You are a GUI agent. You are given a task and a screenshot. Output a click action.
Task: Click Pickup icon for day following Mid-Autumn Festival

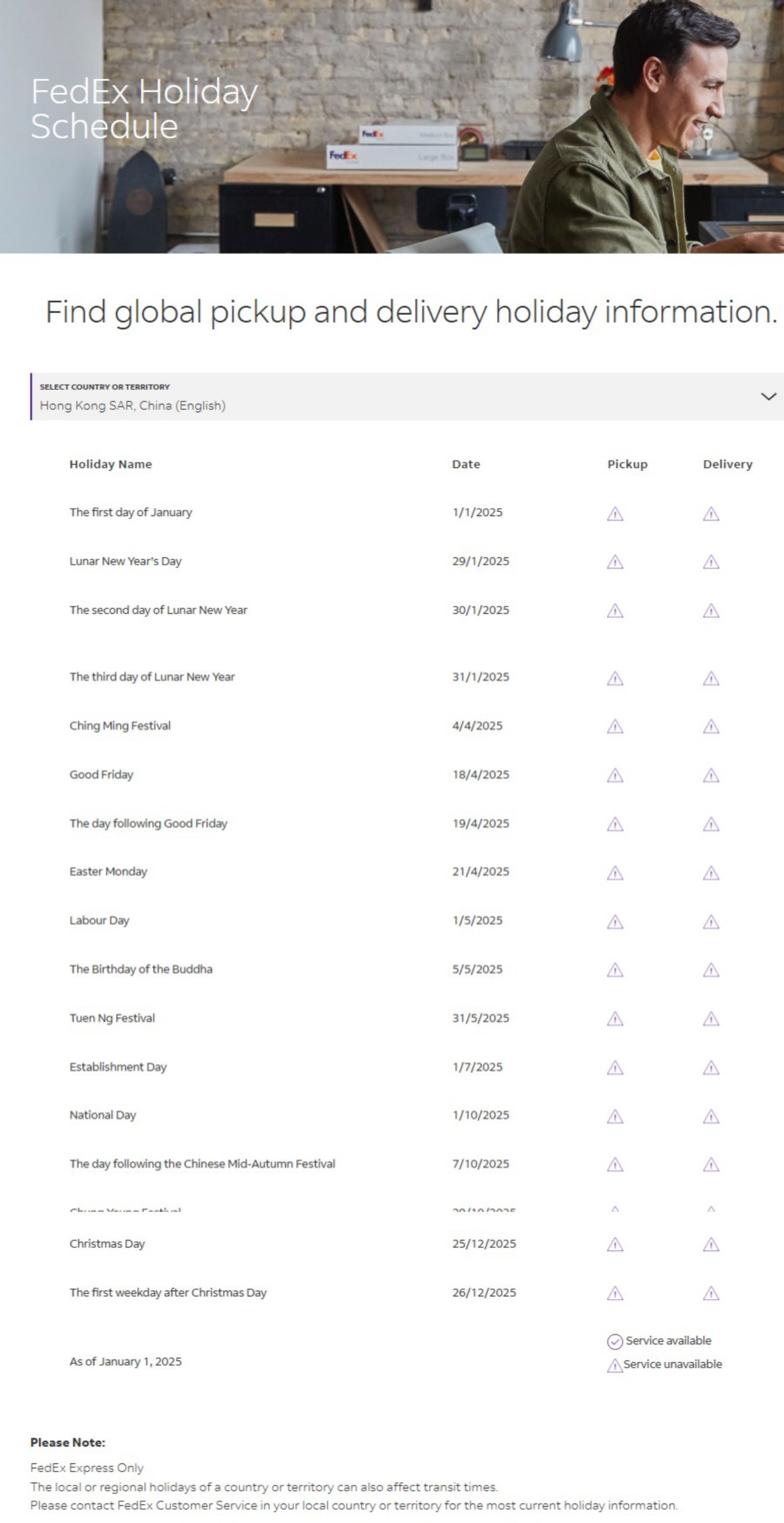coord(615,1164)
